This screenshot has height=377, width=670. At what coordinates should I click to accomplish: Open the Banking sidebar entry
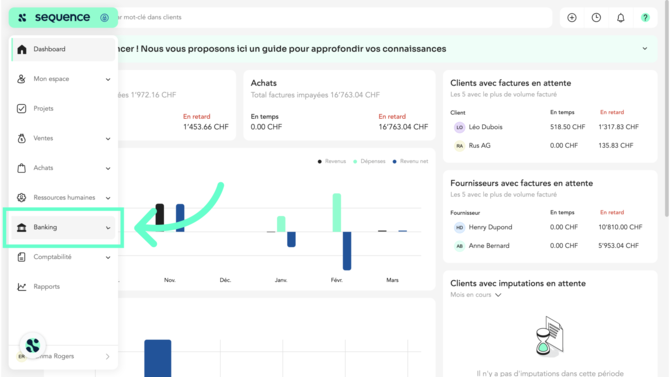(63, 227)
